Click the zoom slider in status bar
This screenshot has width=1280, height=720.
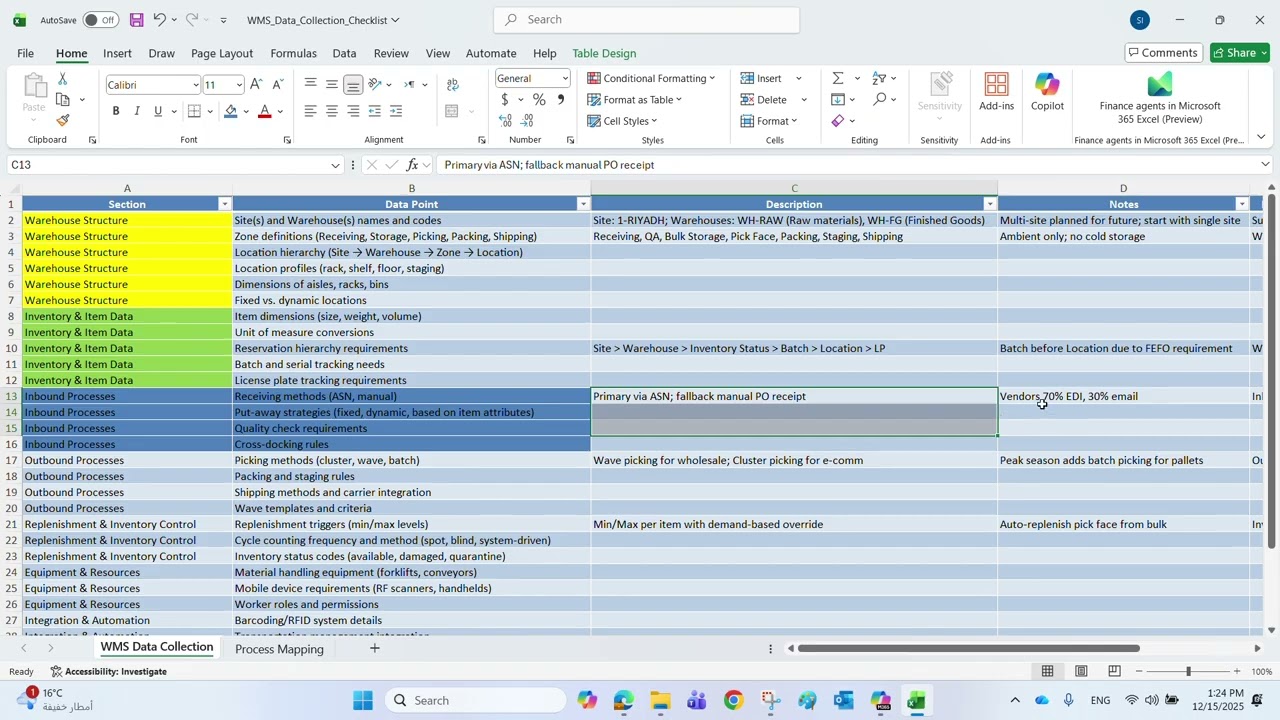(1188, 671)
